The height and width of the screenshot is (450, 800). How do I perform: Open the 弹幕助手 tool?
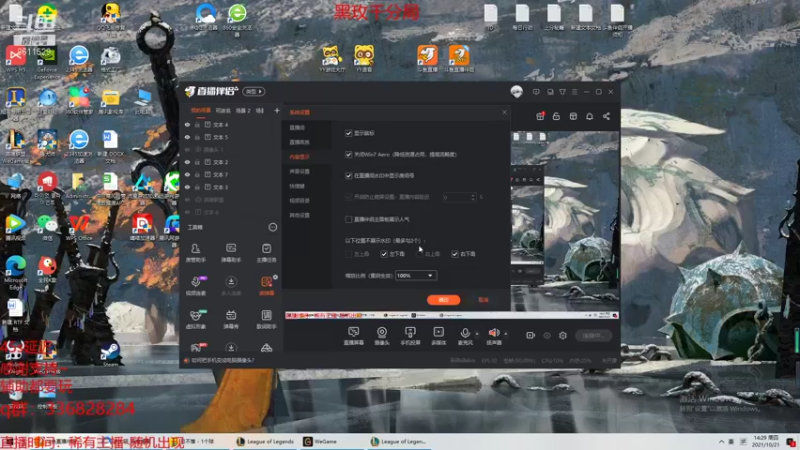pyautogui.click(x=231, y=253)
